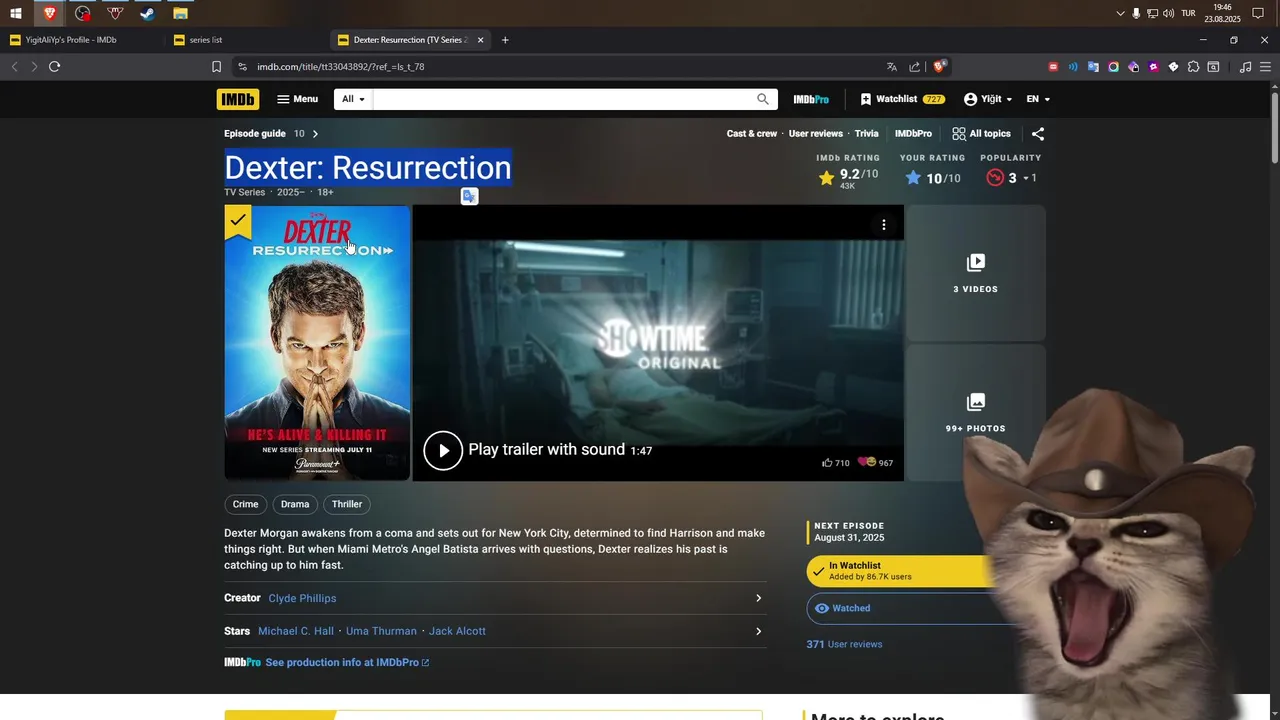
Task: Click the imdb.com address bar URL
Action: coord(340,67)
